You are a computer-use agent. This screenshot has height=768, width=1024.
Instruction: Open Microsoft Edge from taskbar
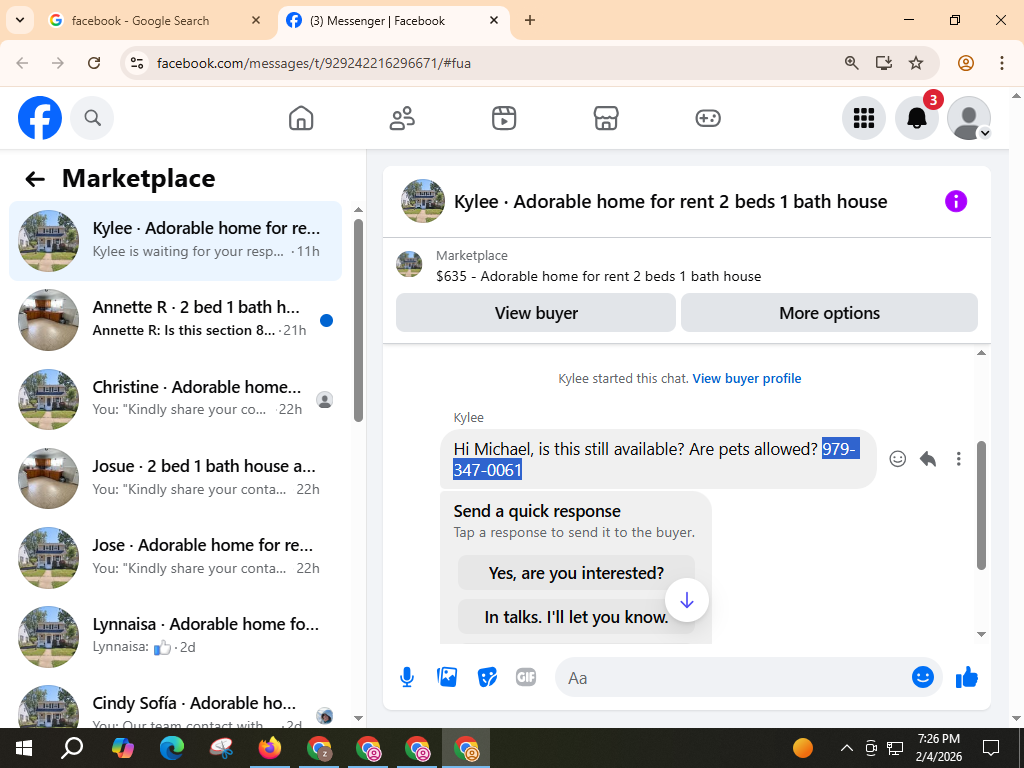point(172,748)
